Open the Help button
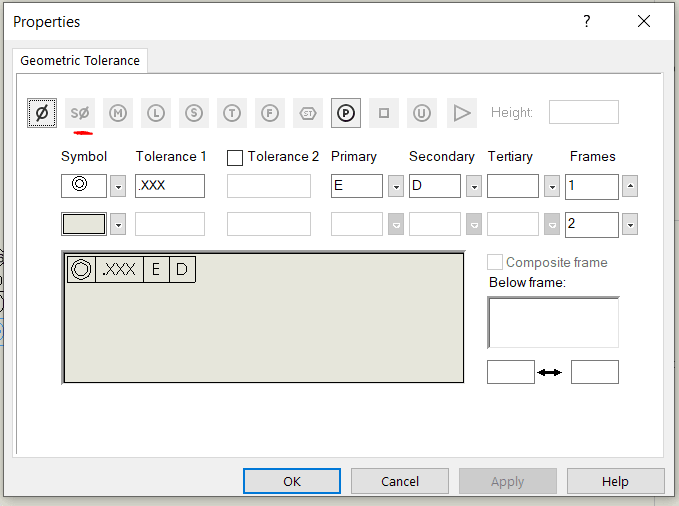This screenshot has height=506, width=679. click(615, 481)
